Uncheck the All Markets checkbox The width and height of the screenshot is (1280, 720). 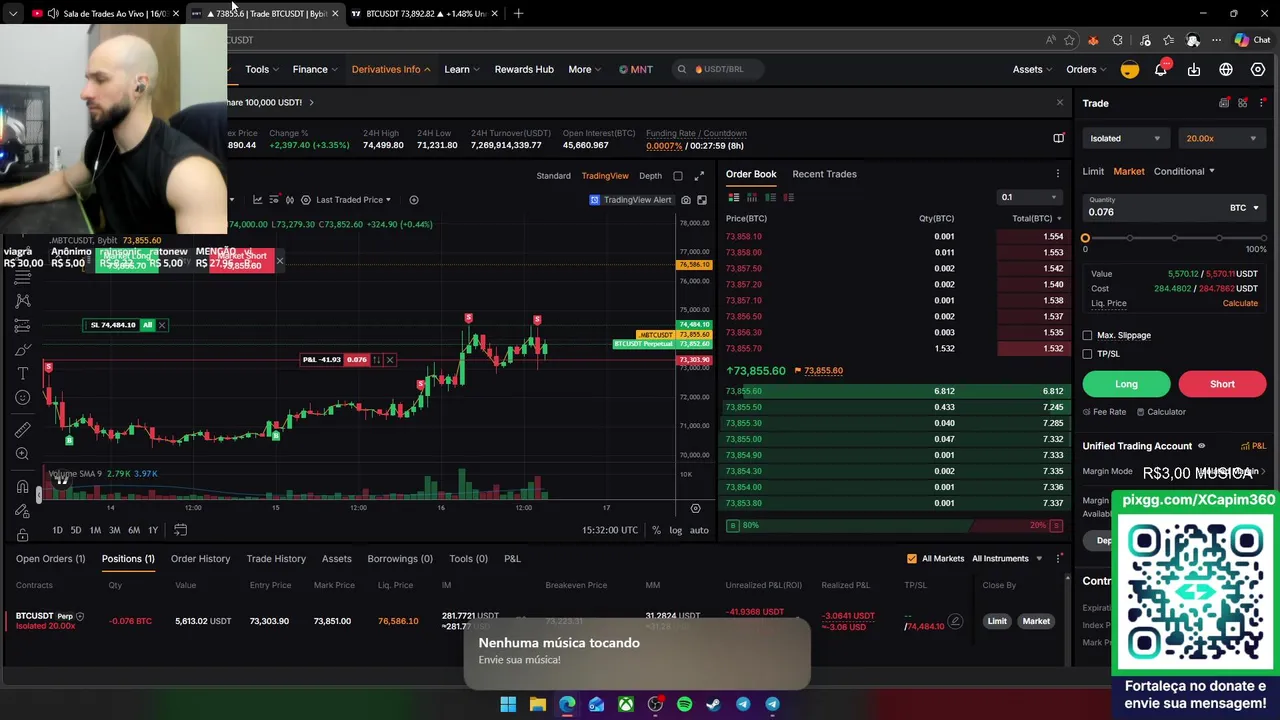911,559
